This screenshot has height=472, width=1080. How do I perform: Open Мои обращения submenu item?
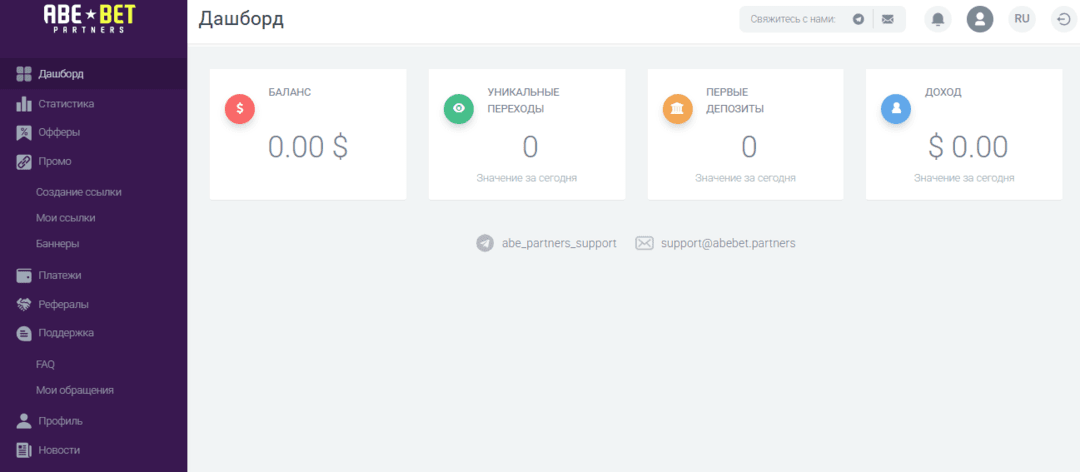point(74,391)
